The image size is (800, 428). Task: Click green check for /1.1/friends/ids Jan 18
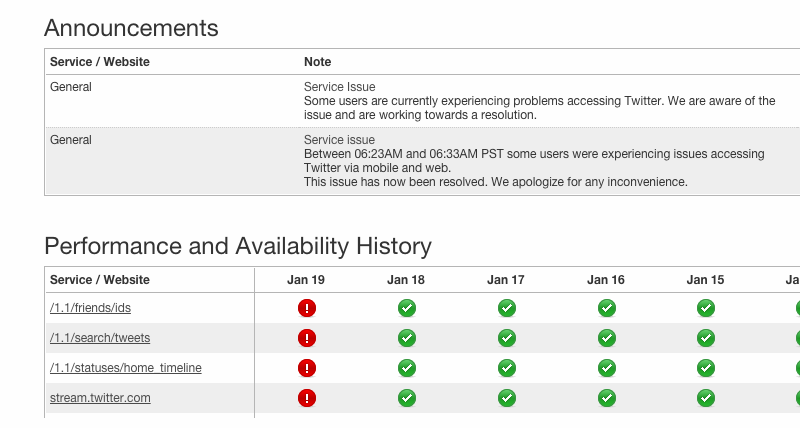coord(407,308)
